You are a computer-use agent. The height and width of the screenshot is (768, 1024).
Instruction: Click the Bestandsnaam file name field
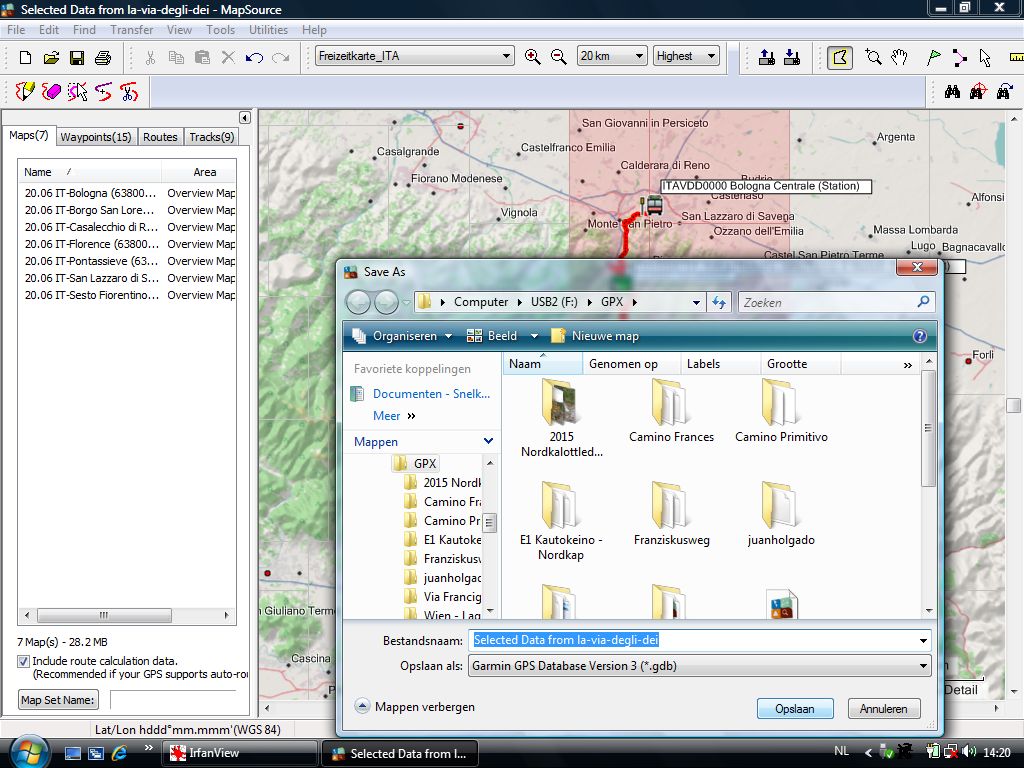coord(690,640)
